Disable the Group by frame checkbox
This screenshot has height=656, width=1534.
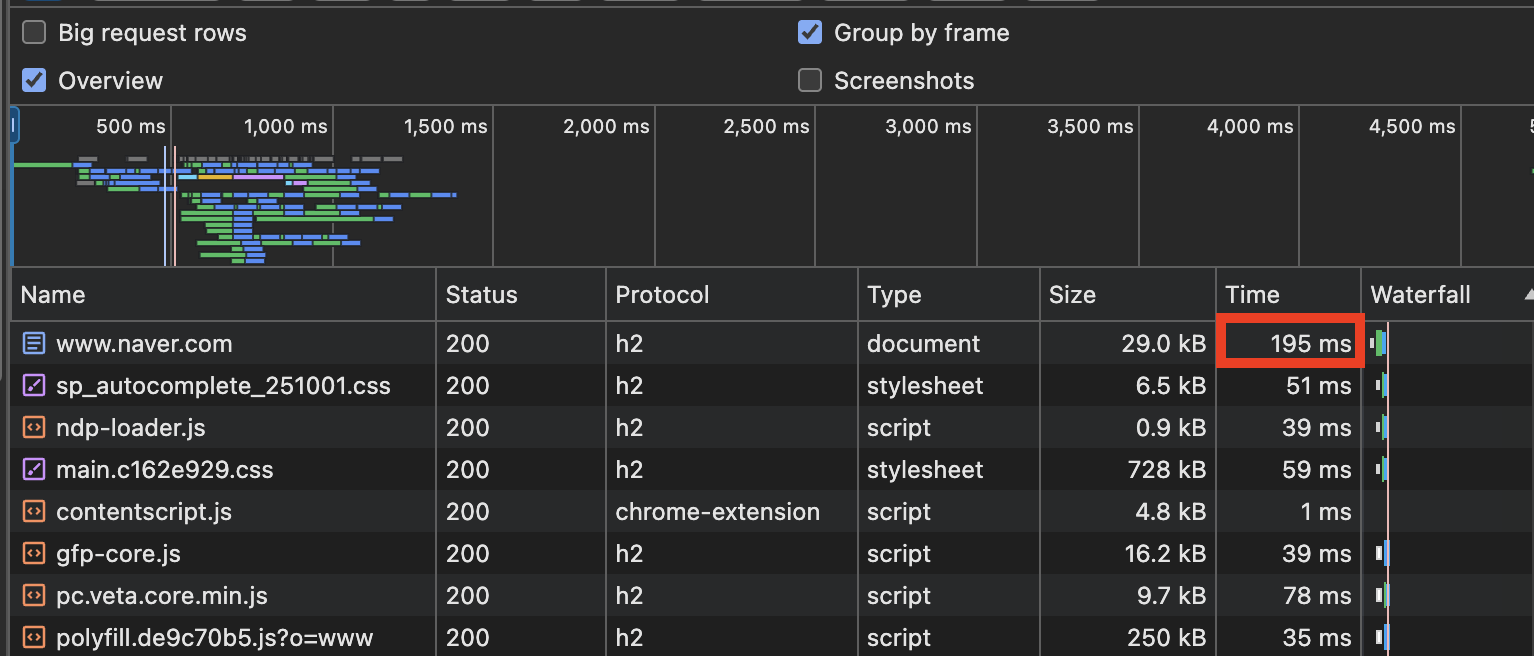coord(810,33)
